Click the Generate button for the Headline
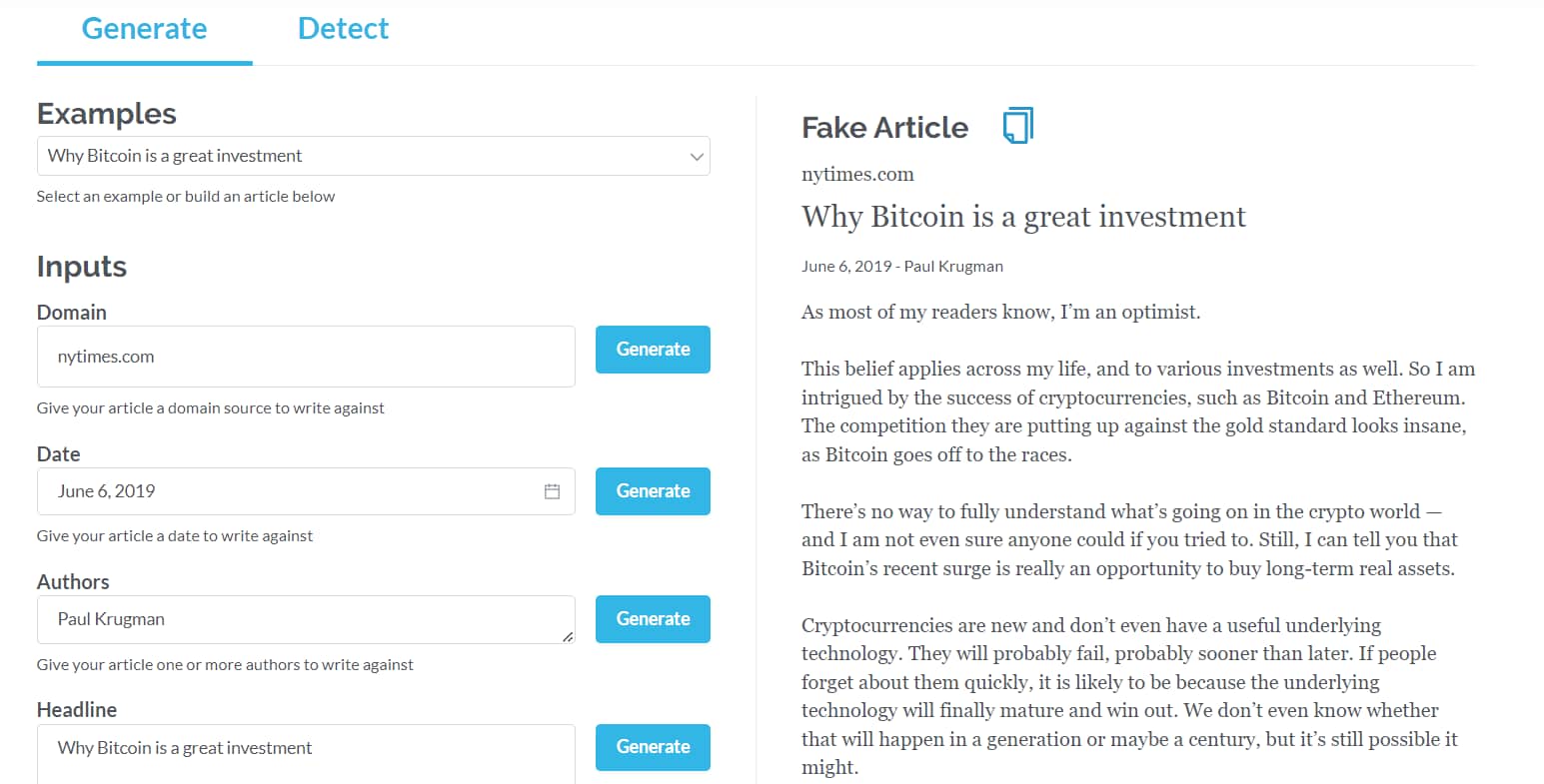This screenshot has width=1544, height=784. (x=653, y=747)
